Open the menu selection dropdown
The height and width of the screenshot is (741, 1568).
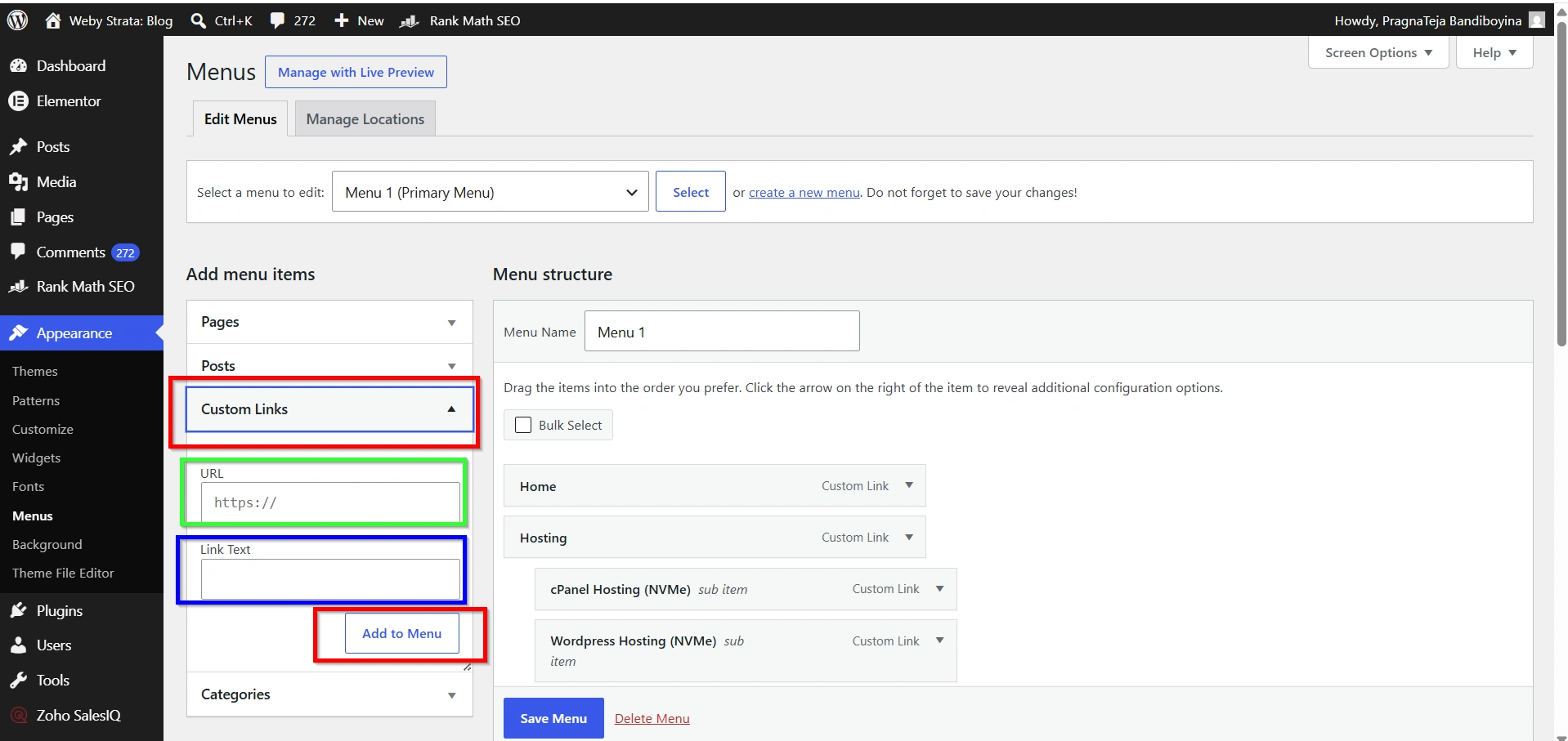[490, 193]
